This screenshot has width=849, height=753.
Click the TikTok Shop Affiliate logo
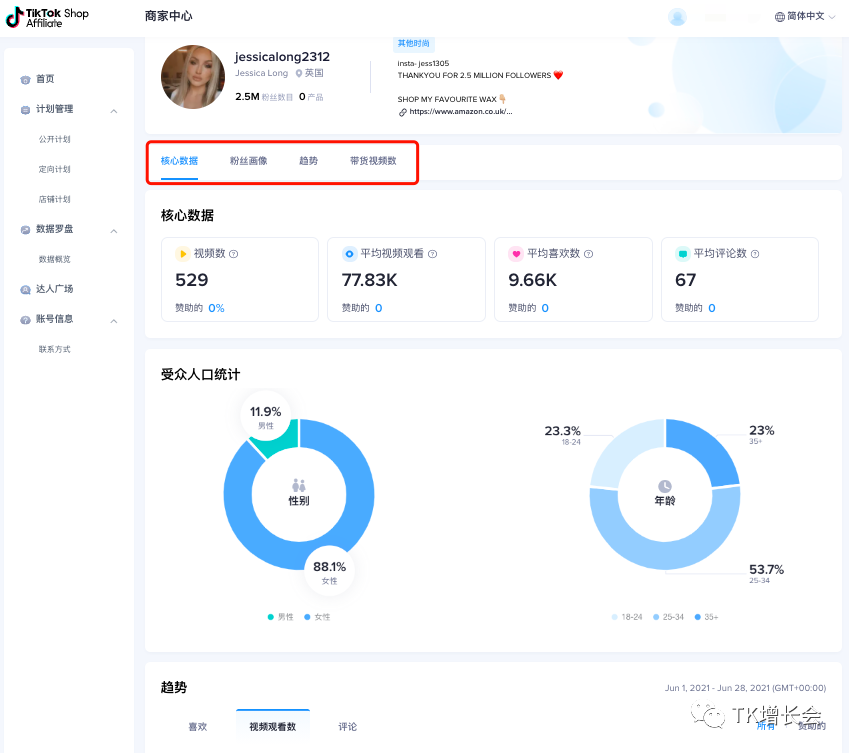coord(45,16)
